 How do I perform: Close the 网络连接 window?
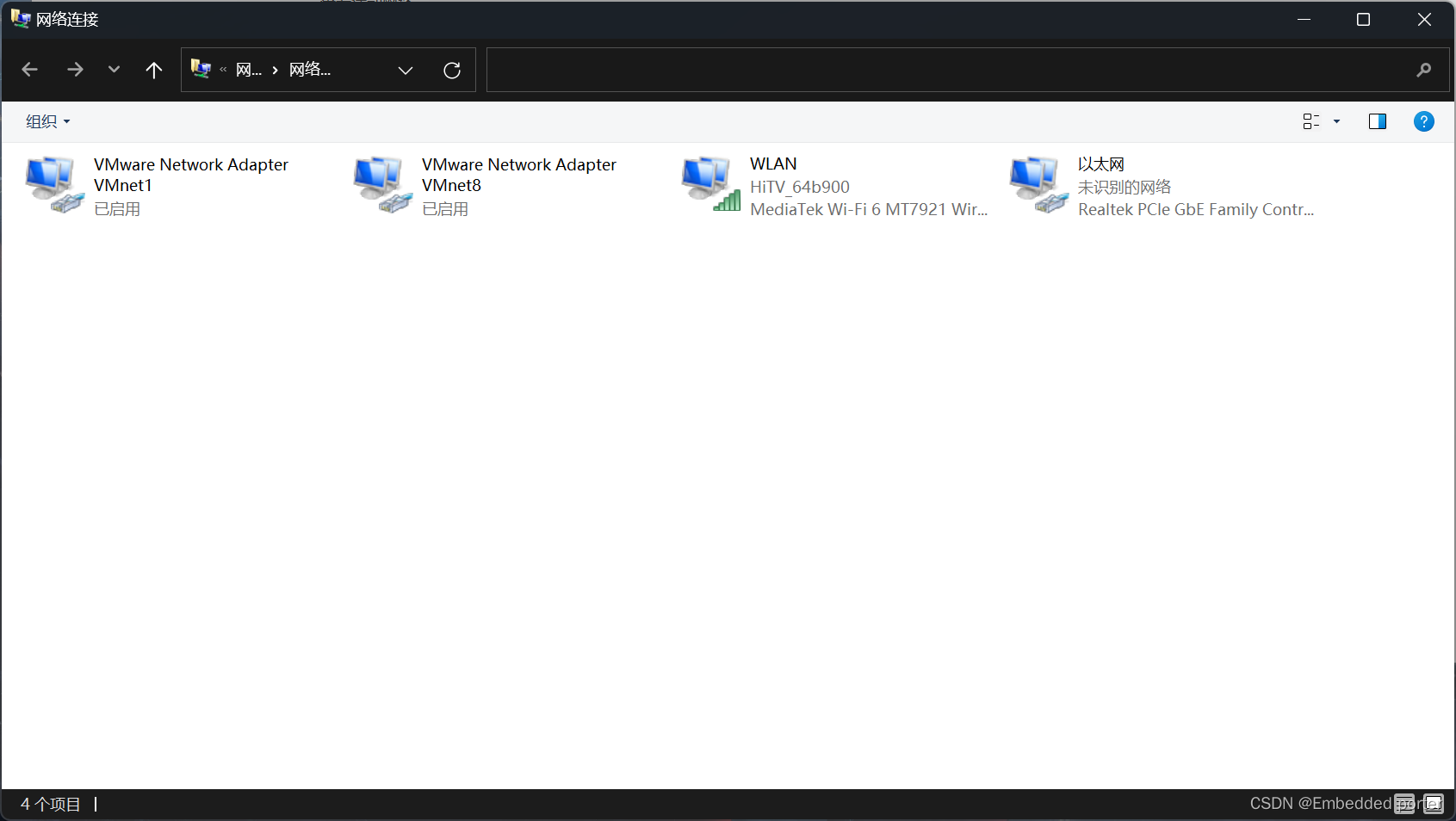1424,19
